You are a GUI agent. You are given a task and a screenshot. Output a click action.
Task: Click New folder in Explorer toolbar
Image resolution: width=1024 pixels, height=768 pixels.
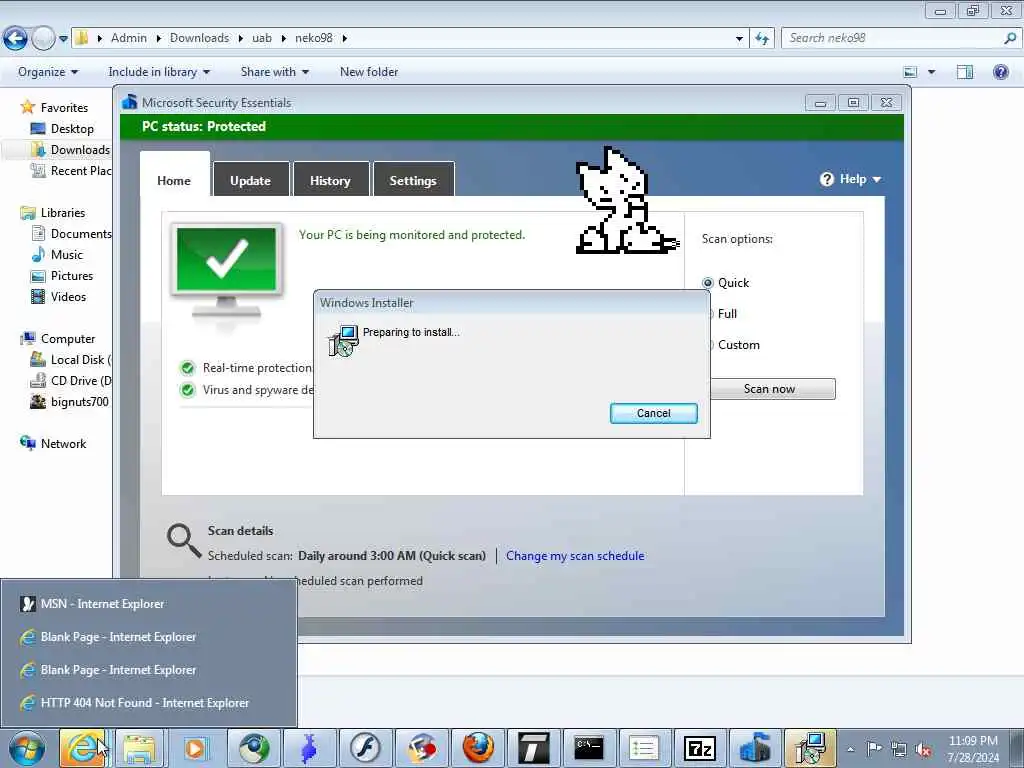coord(369,72)
